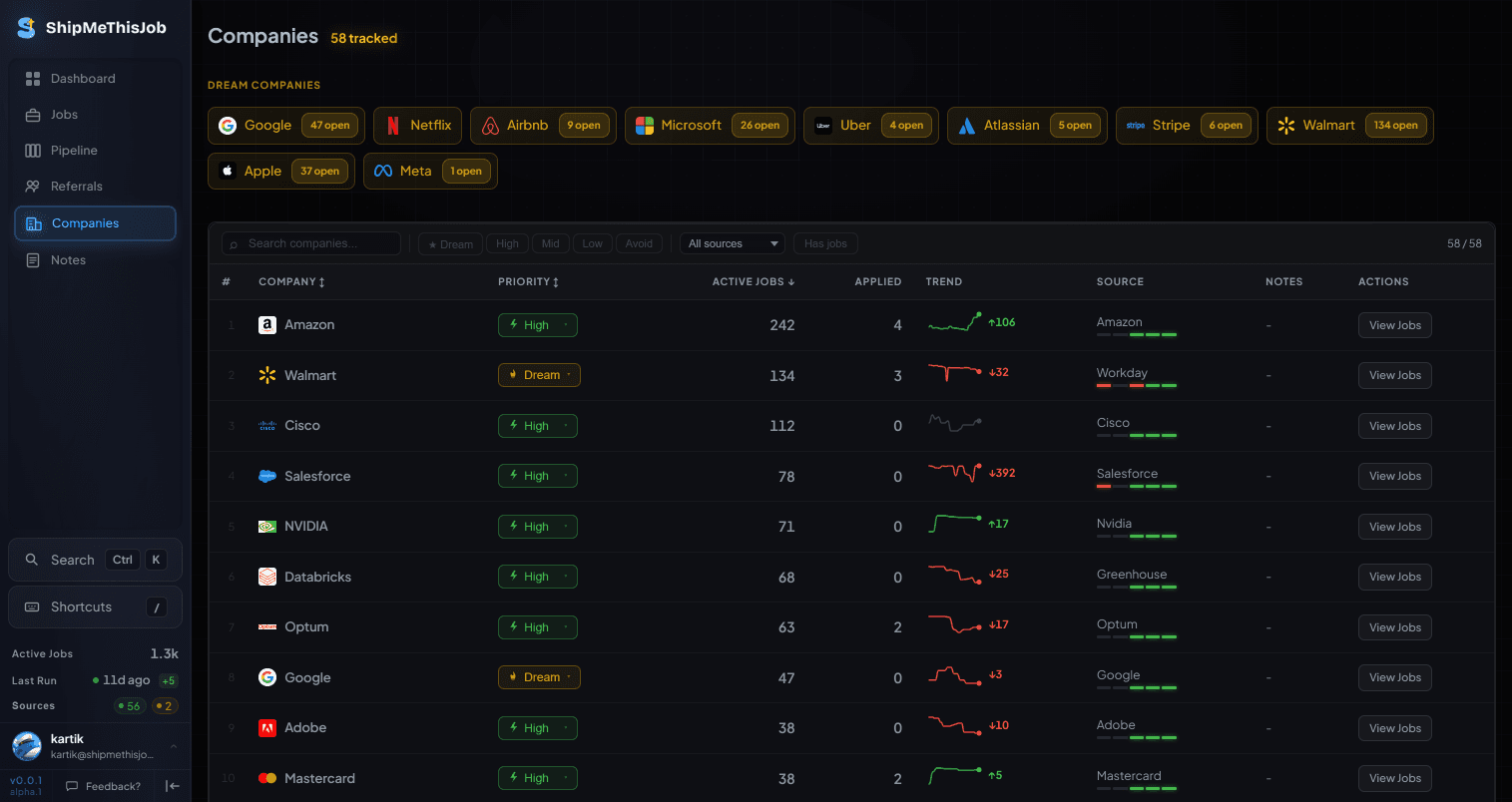Open the Search Ctrl K button
The width and height of the screenshot is (1512, 802).
[95, 560]
